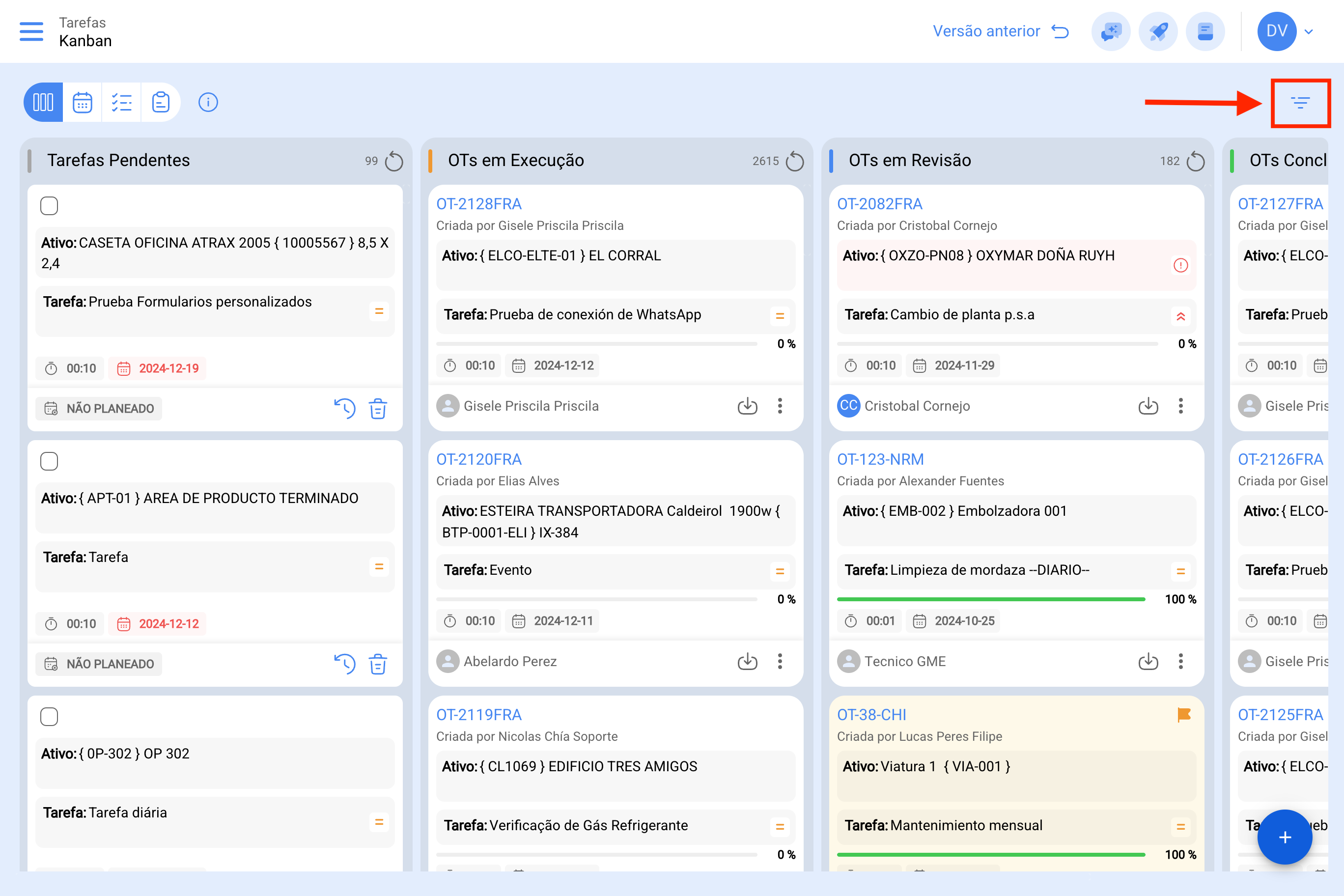Open work order OT-2125FRA

point(1280,715)
